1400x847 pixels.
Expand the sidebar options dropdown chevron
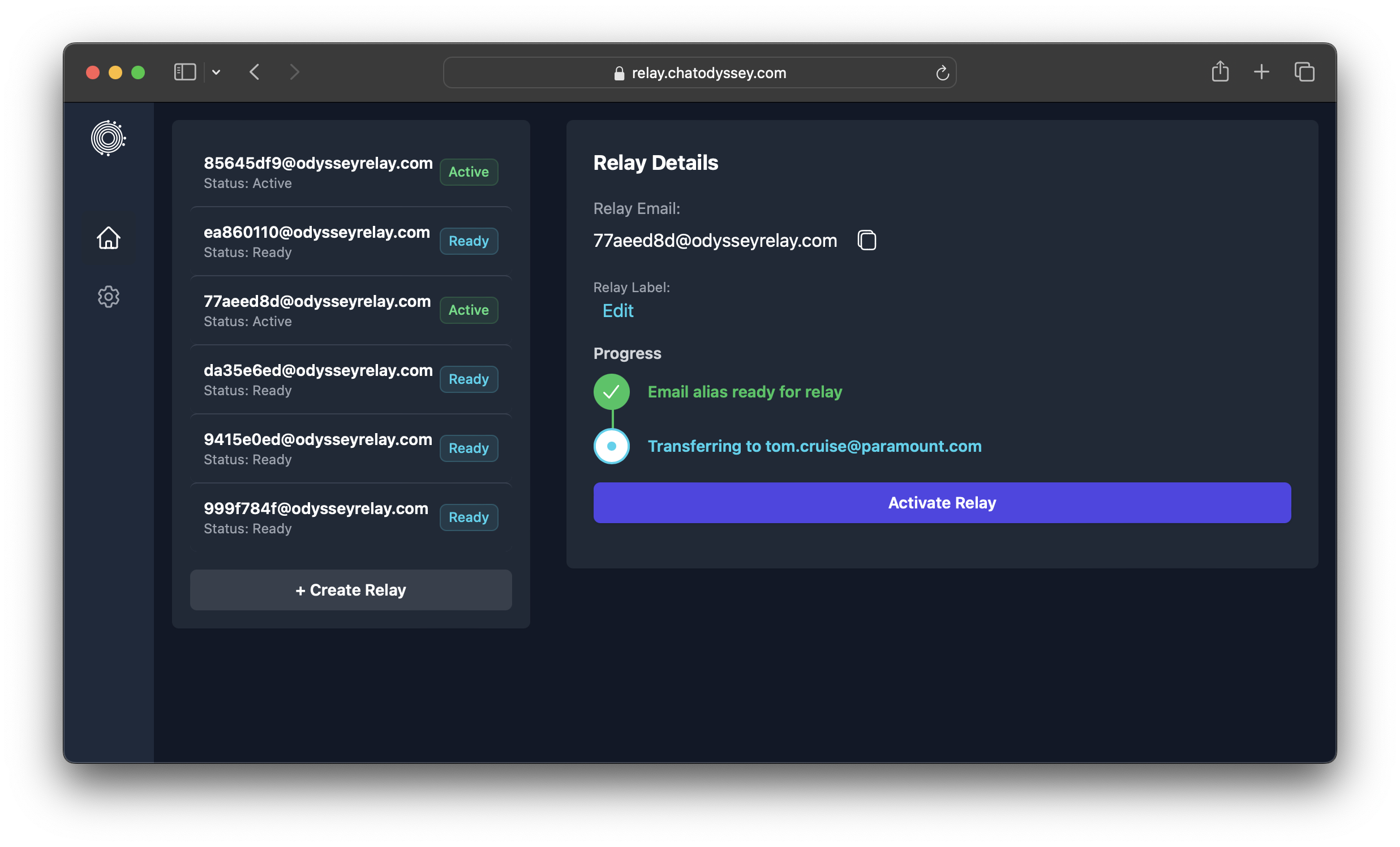tap(216, 72)
